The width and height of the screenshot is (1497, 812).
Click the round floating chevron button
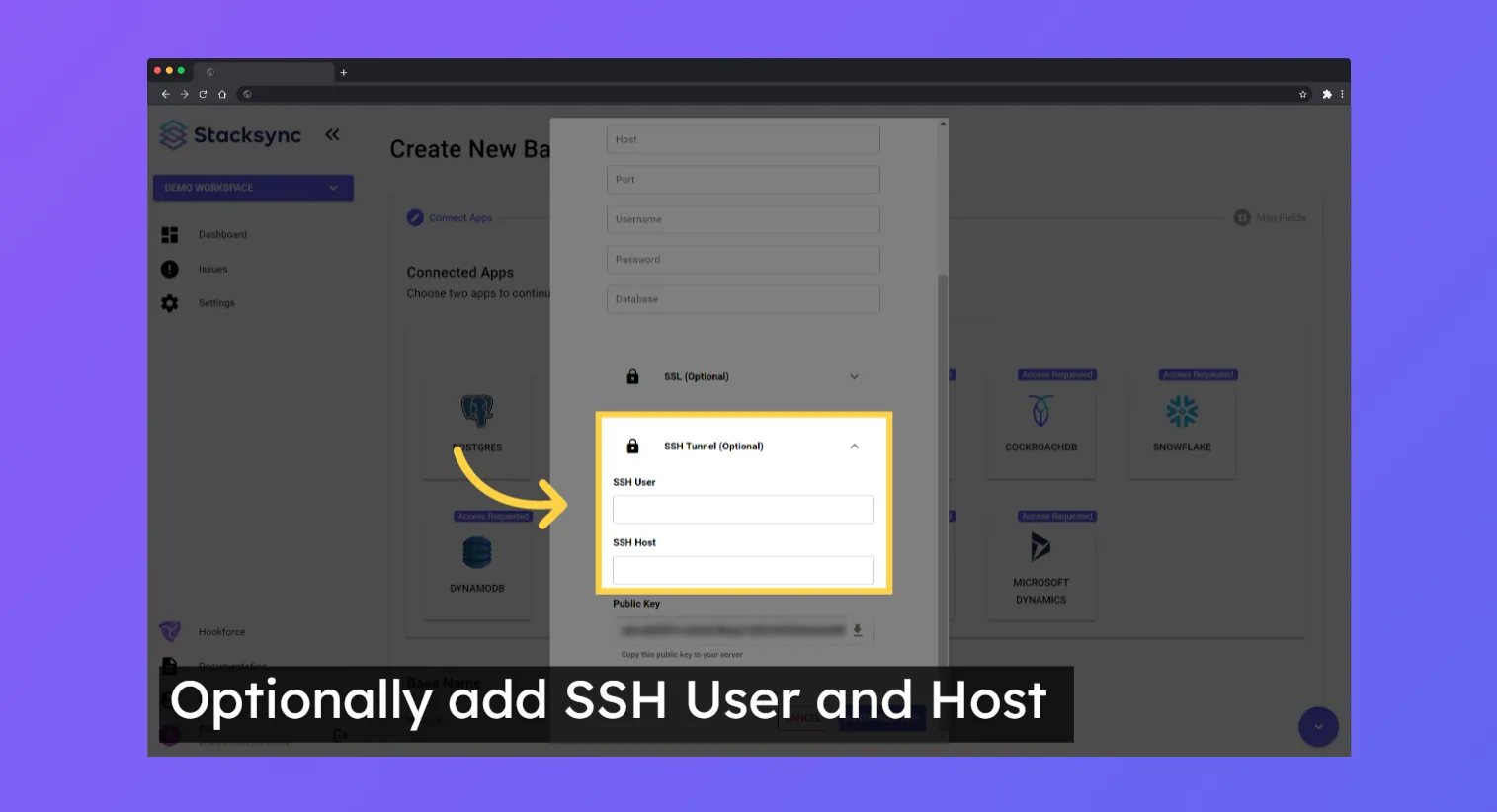[x=1318, y=727]
